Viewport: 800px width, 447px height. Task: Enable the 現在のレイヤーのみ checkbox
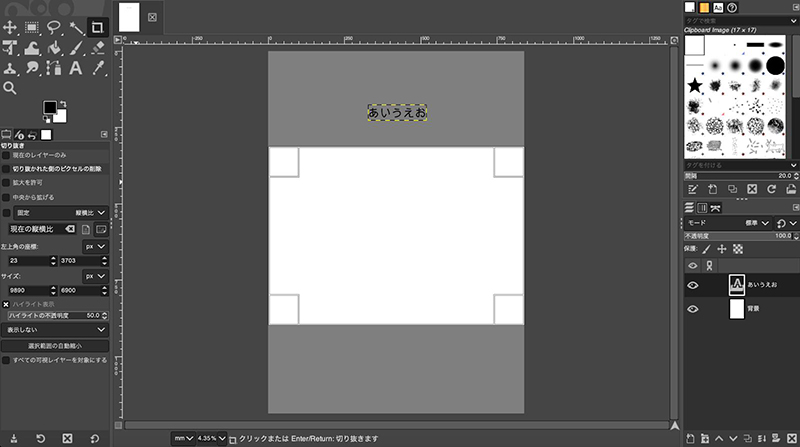pyautogui.click(x=6, y=155)
